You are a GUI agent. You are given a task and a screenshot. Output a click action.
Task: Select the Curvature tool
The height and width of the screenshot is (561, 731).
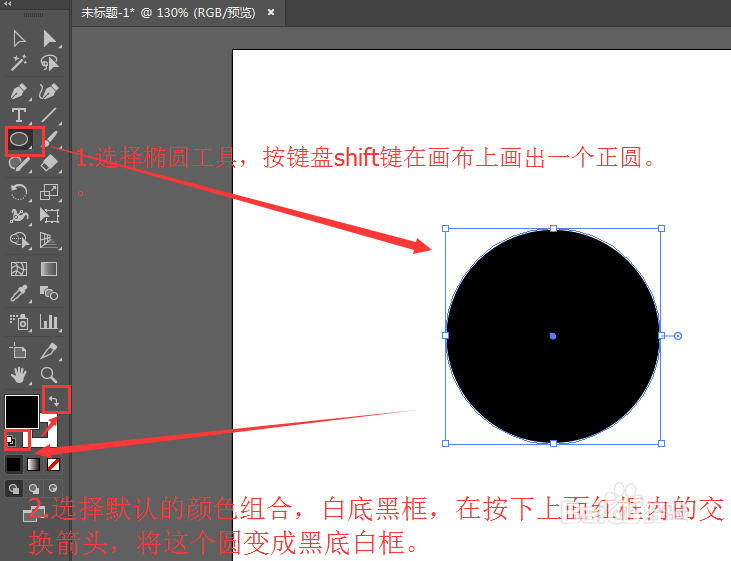pyautogui.click(x=48, y=91)
